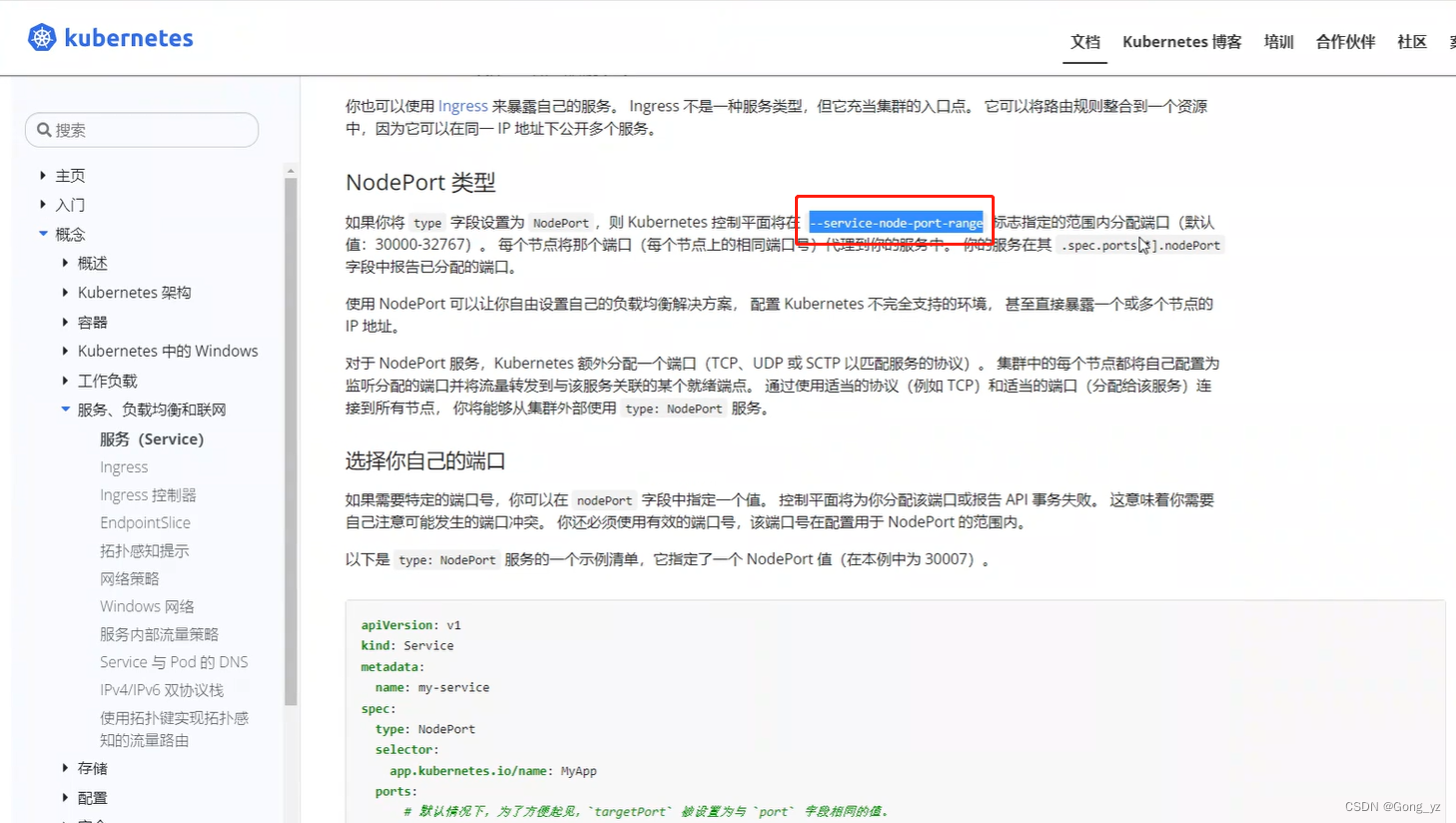
Task: Open the Kubernetes 博客 navigation item
Action: point(1182,42)
